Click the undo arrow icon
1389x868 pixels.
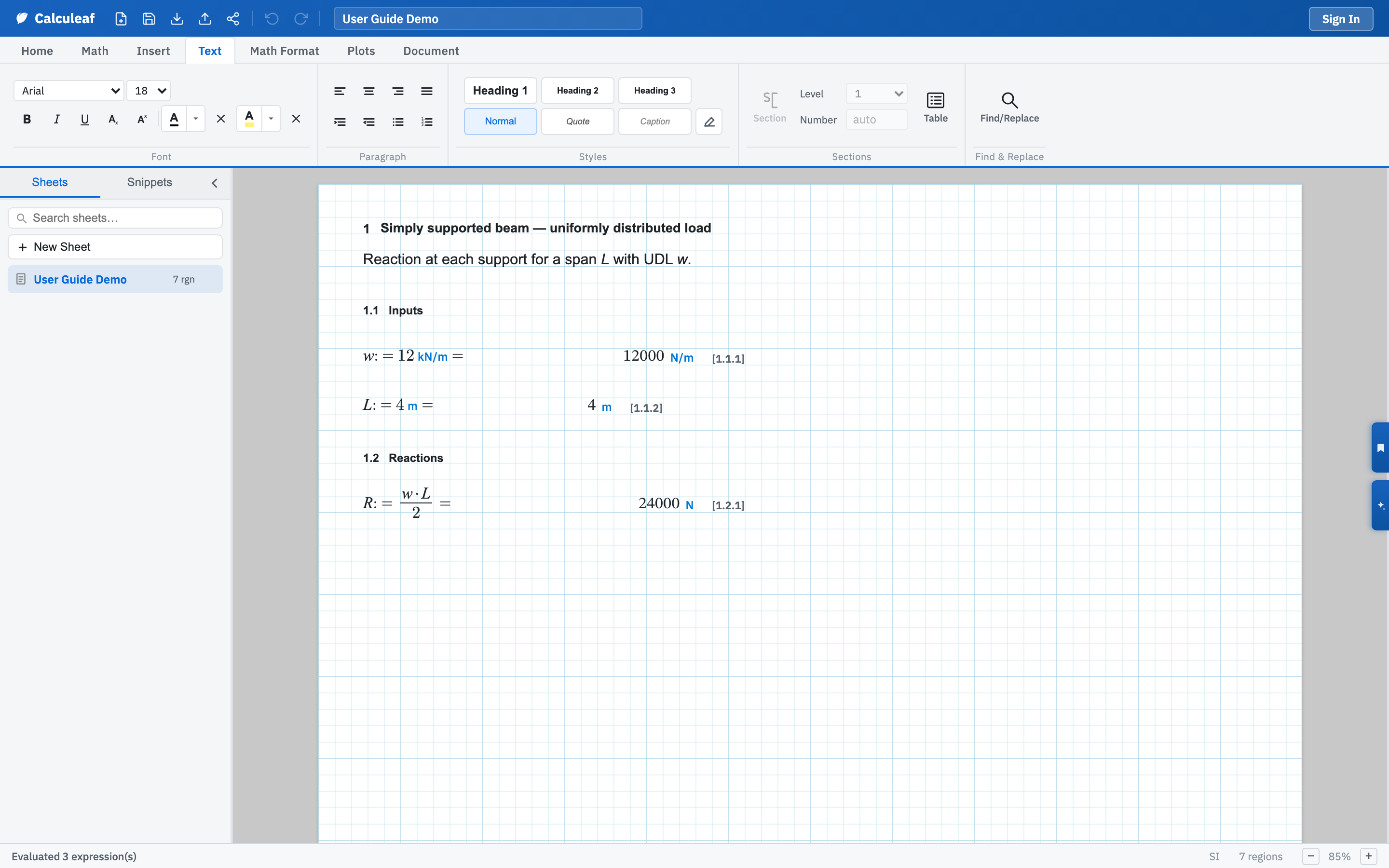coord(272,18)
